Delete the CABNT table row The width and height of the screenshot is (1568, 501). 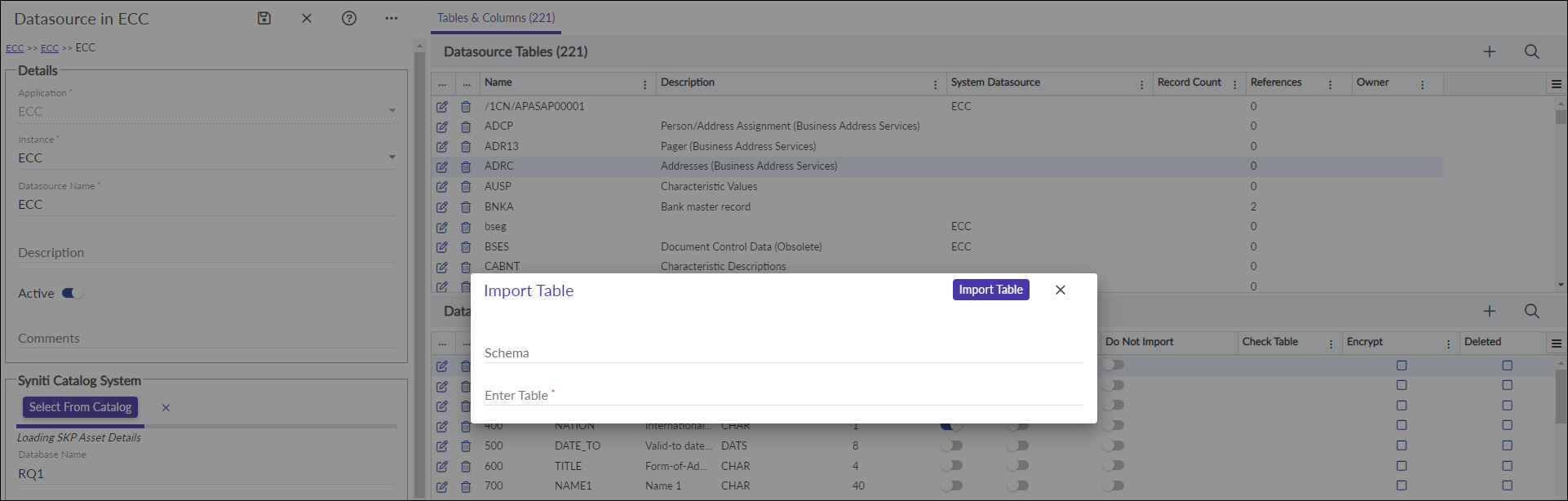tap(466, 267)
